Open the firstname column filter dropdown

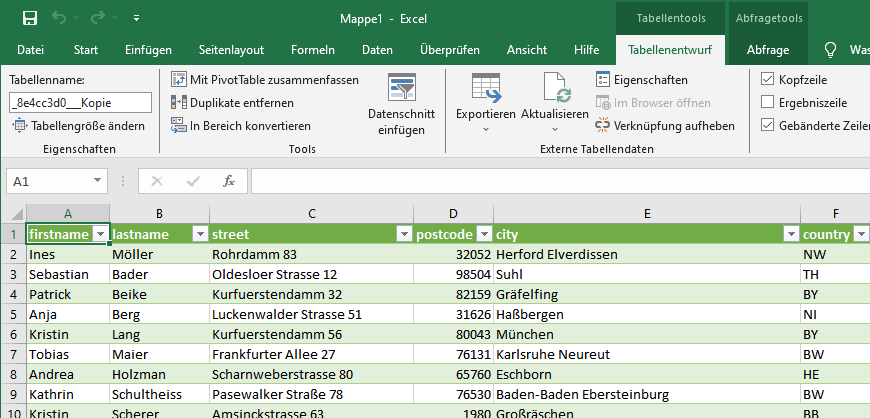[99, 234]
